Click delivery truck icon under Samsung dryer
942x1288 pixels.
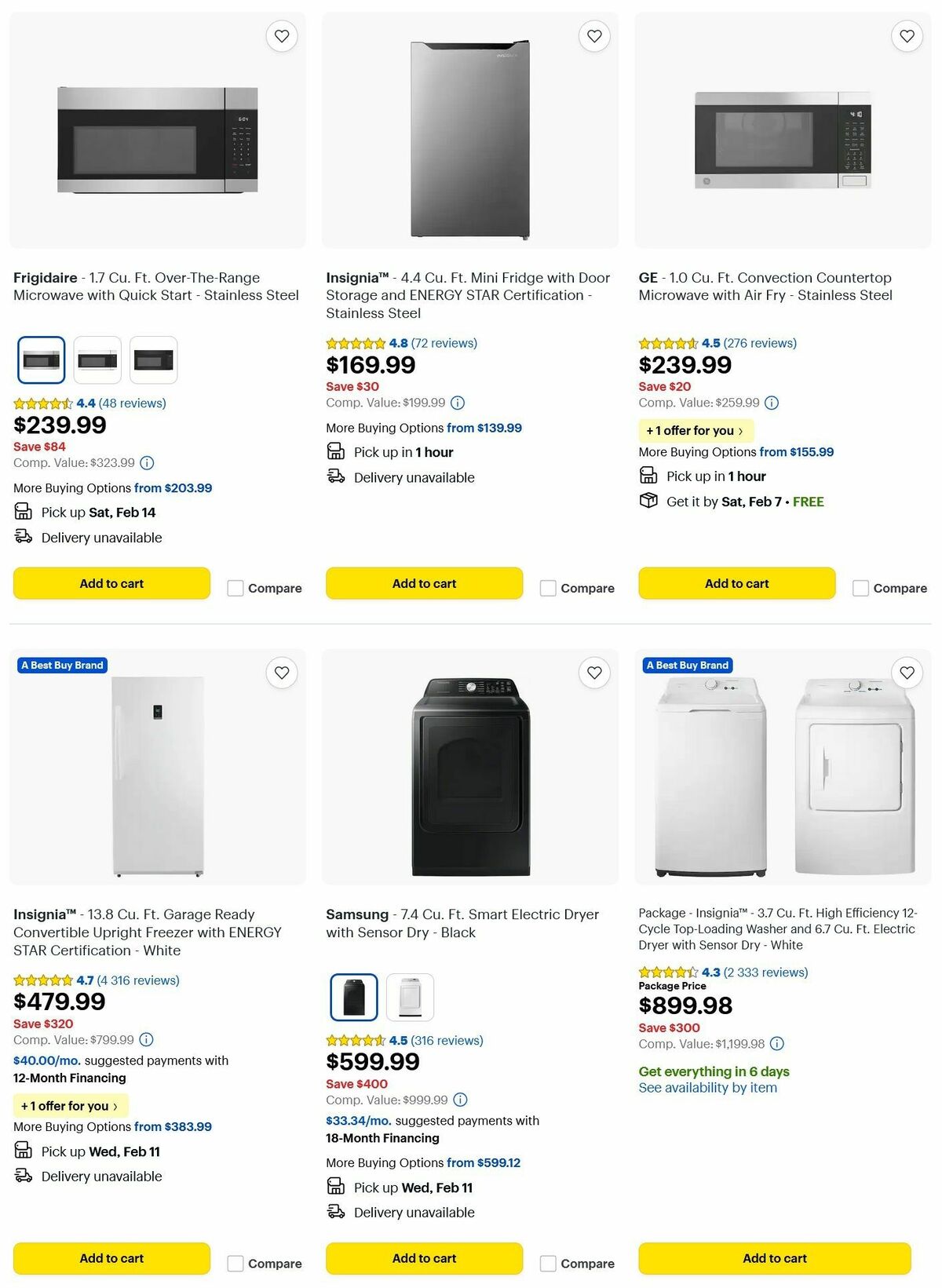(x=334, y=1213)
